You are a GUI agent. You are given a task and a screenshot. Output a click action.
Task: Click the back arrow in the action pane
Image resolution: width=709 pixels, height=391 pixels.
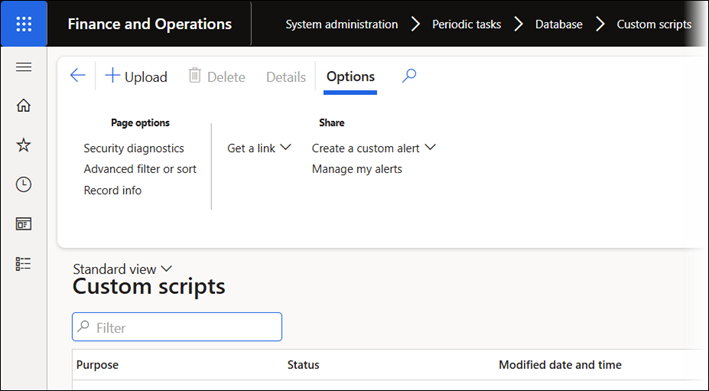pyautogui.click(x=78, y=75)
